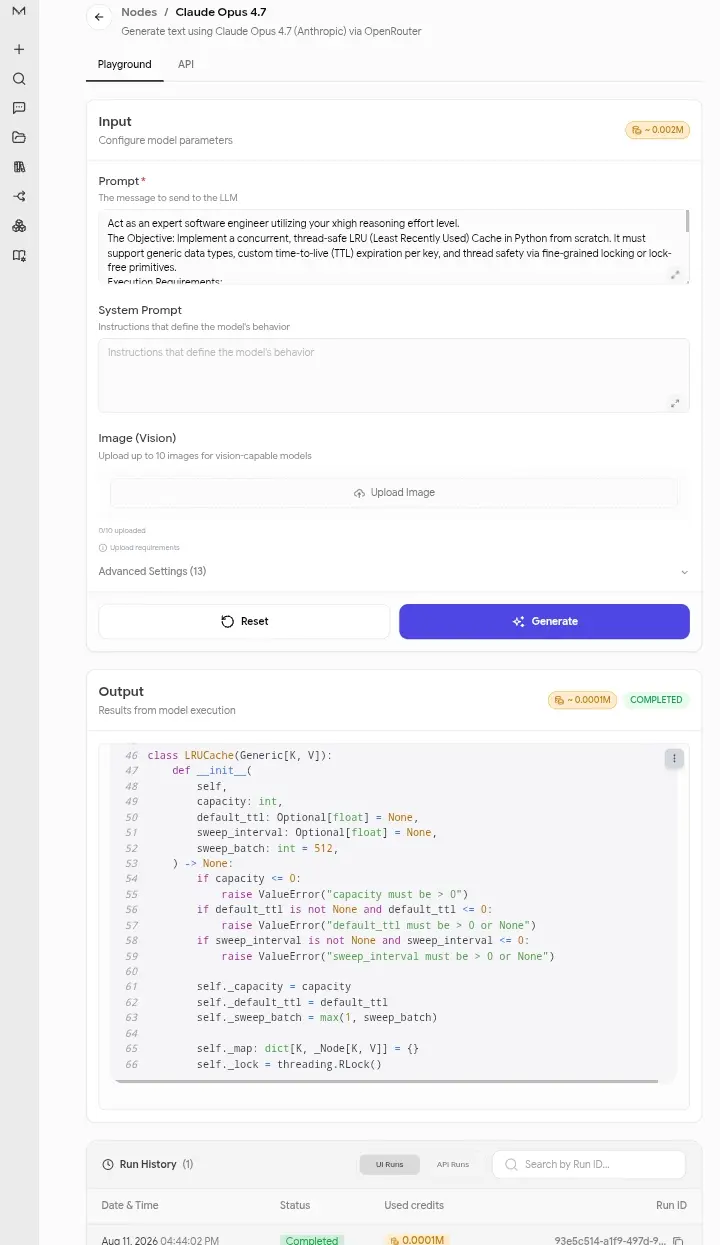720x1245 pixels.
Task: Copy the run ID in Run History
Action: click(678, 1240)
